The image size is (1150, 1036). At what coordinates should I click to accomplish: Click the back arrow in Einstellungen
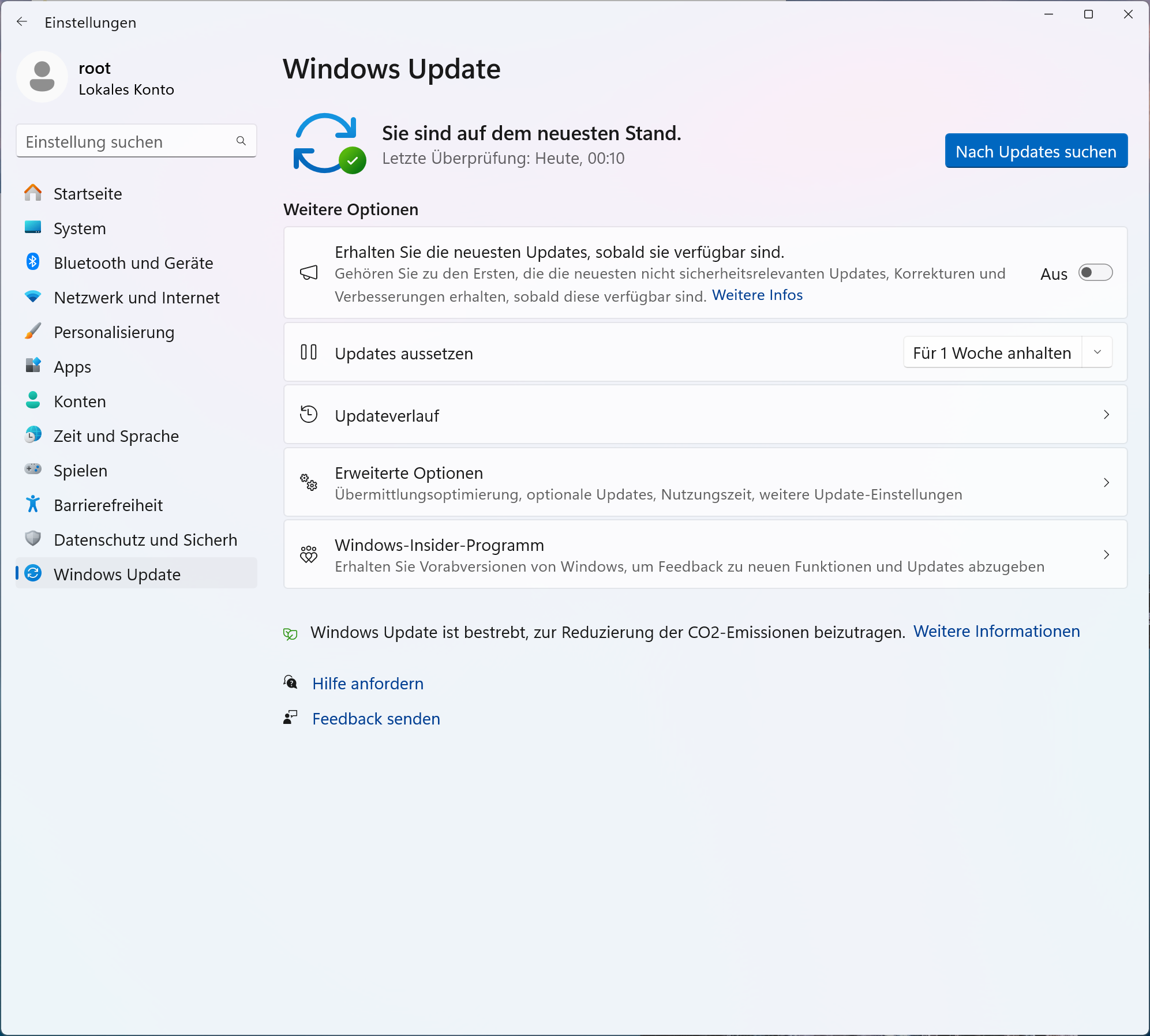pyautogui.click(x=22, y=22)
